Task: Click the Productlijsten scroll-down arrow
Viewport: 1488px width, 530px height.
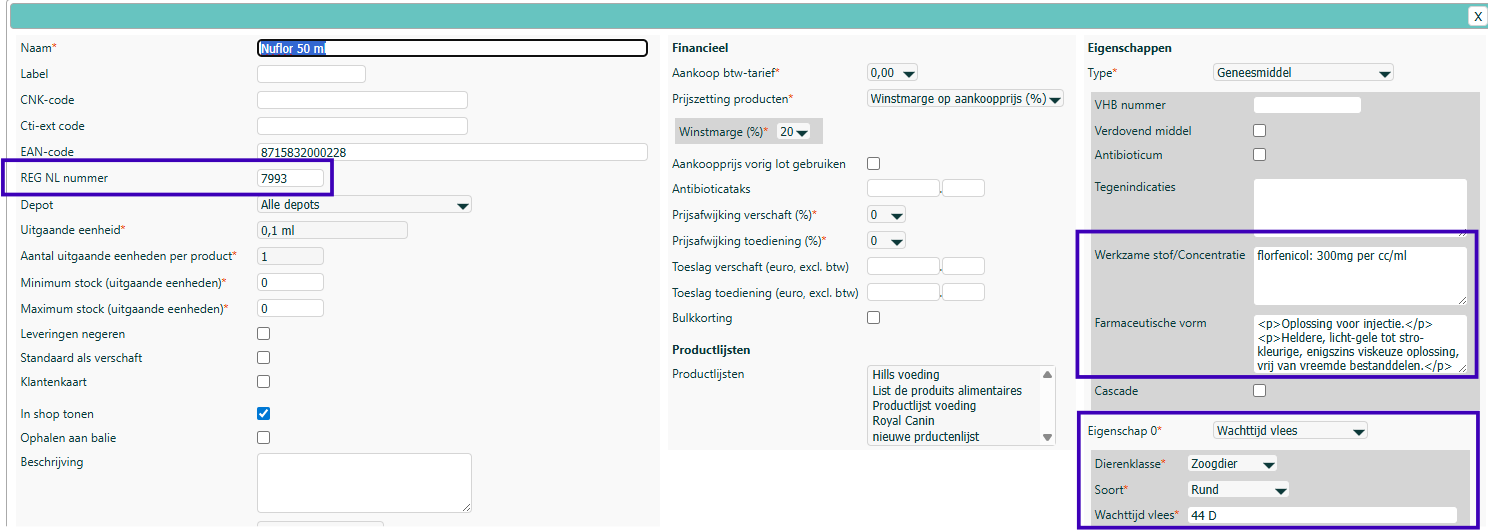Action: (1047, 437)
